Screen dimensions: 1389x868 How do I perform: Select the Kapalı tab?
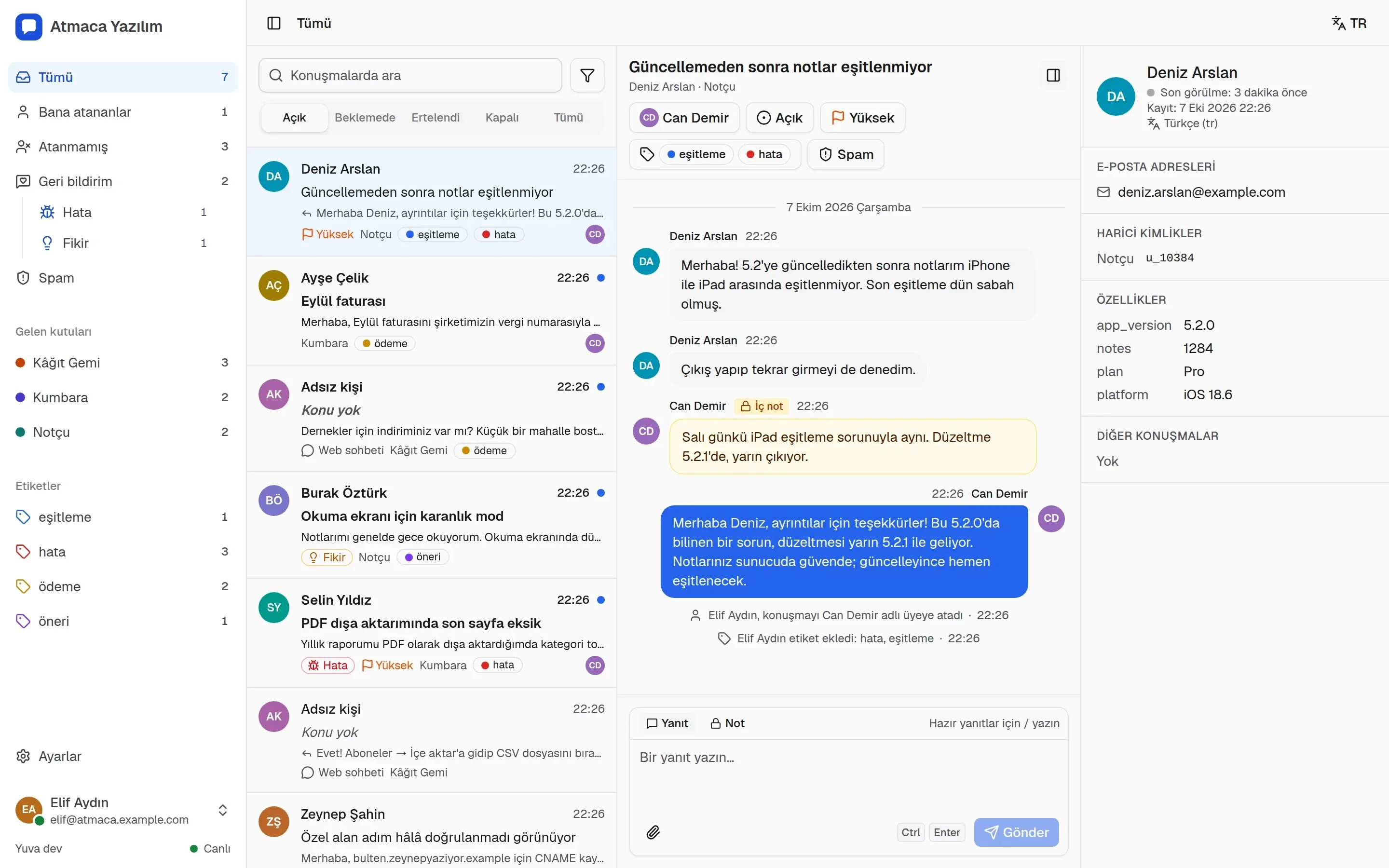point(502,118)
